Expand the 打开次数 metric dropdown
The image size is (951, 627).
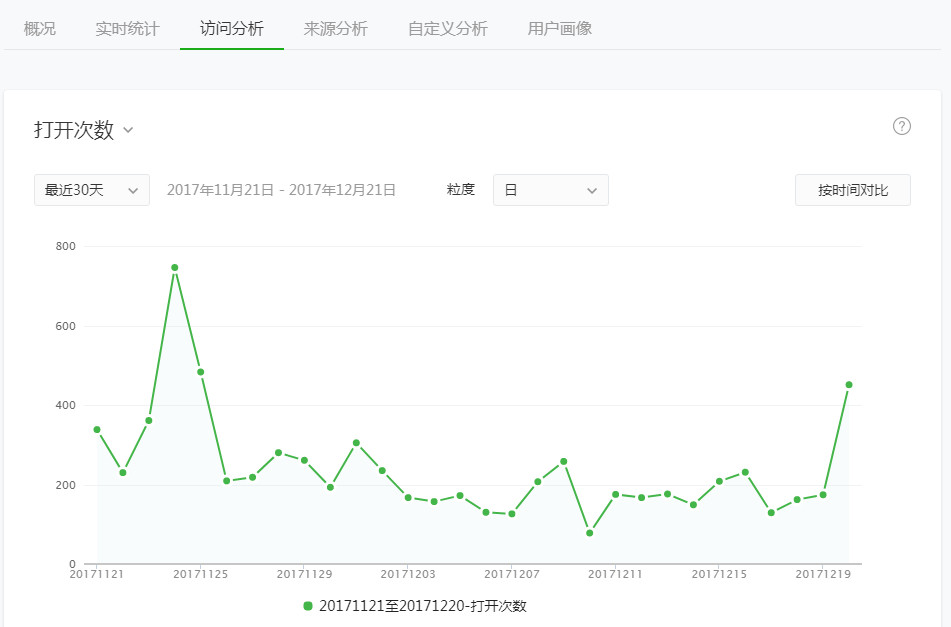84,130
